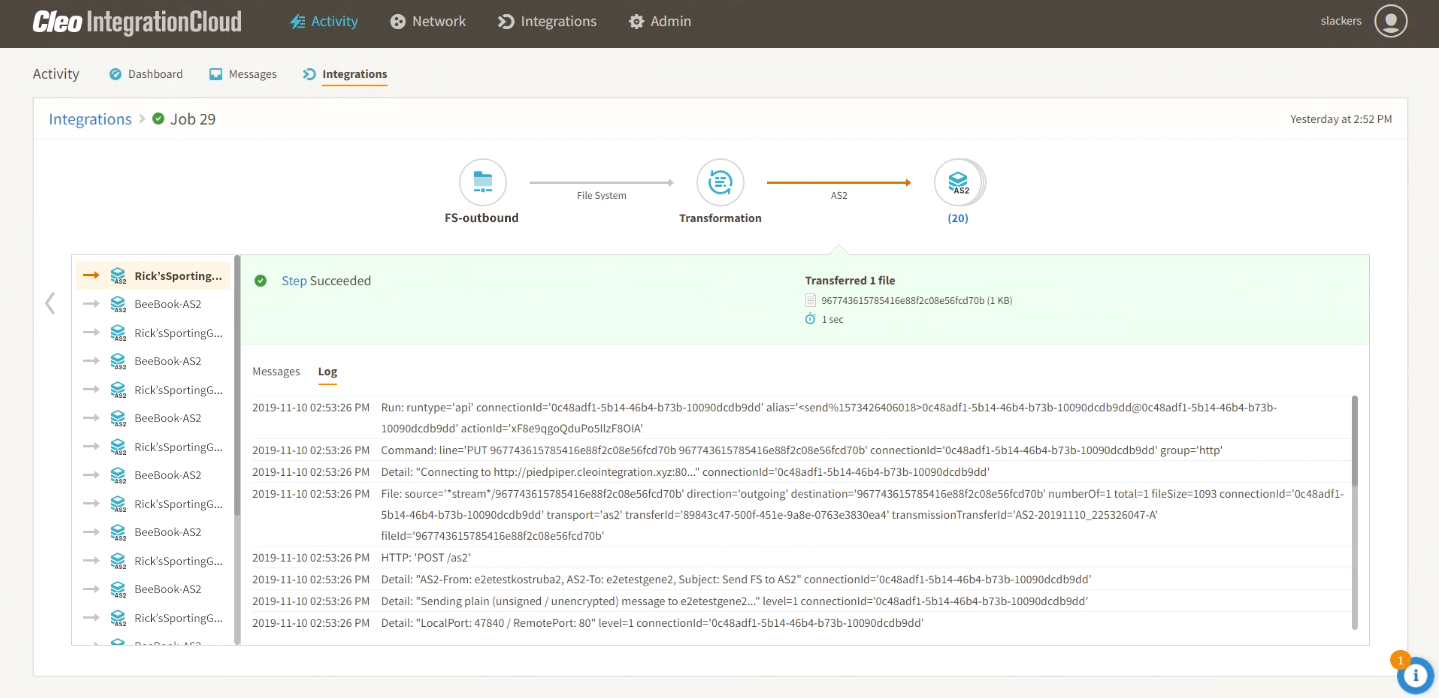
Task: Open the slackers account menu
Action: click(1340, 21)
